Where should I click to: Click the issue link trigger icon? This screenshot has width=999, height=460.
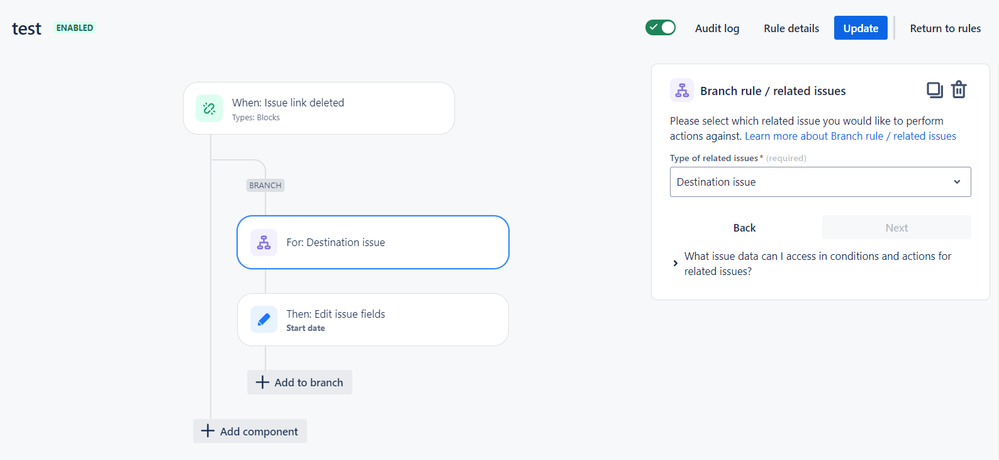(209, 108)
